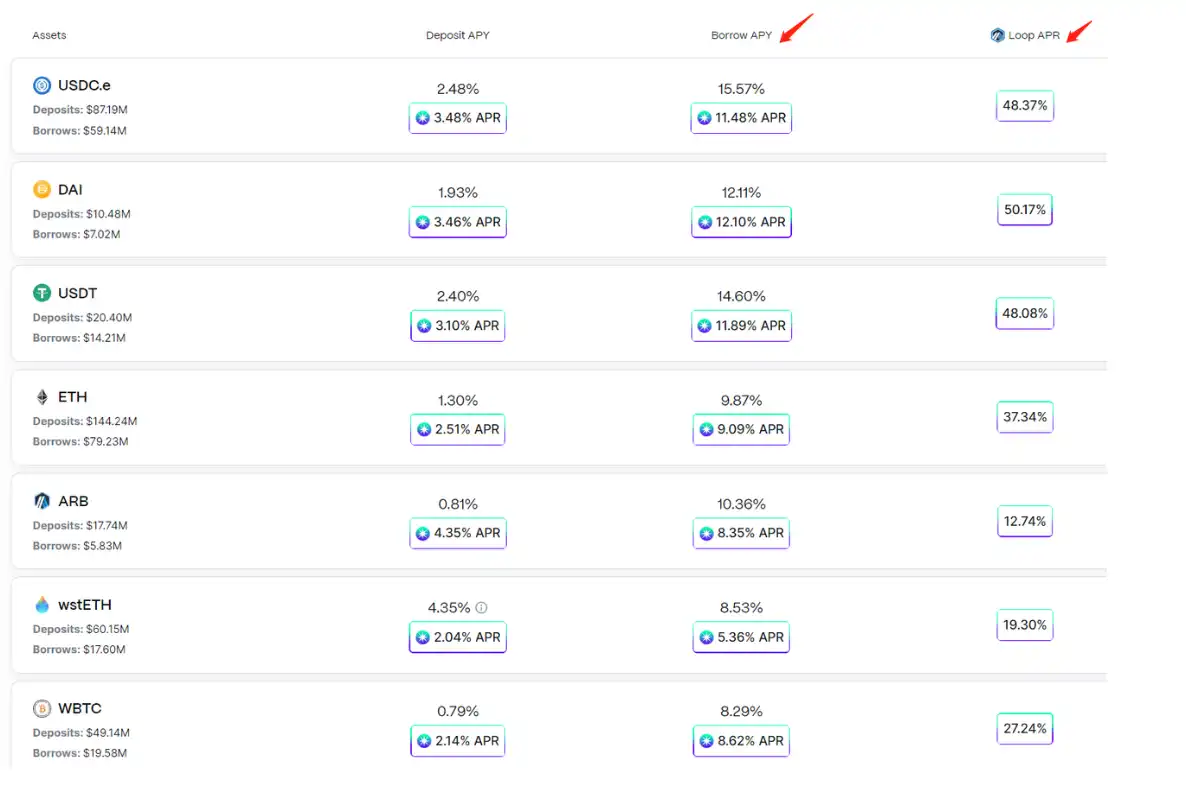This screenshot has width=1186, height=786.
Task: Select the wstETH 19.30% loop APR button
Action: click(1024, 625)
